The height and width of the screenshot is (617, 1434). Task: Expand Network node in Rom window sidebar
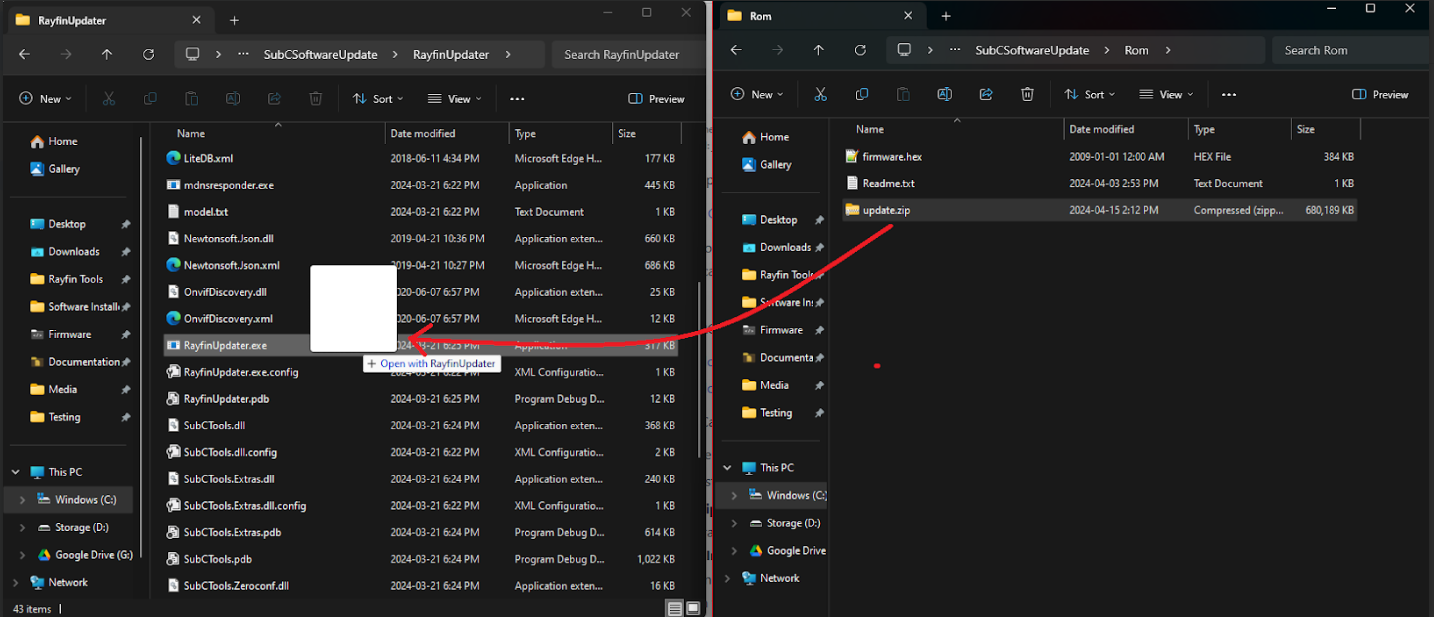[x=727, y=578]
